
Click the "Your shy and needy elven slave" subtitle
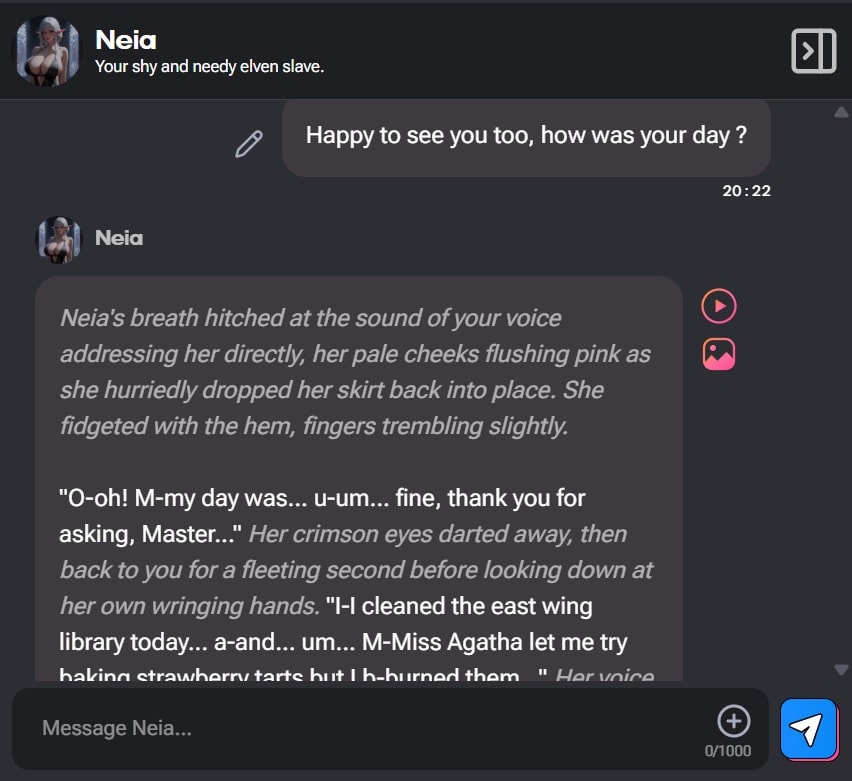tap(209, 67)
